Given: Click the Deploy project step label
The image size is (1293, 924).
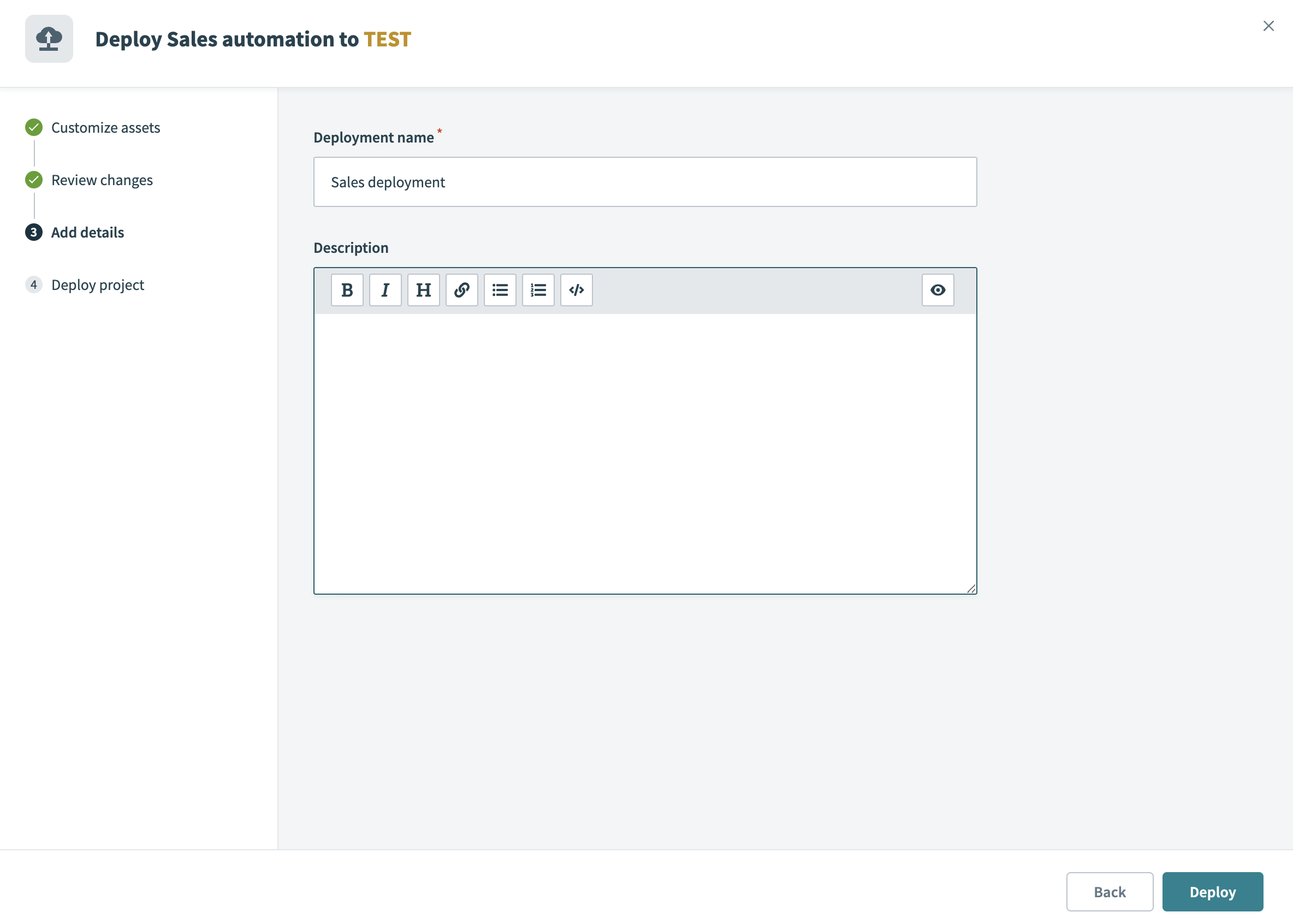Looking at the screenshot, I should coord(97,284).
